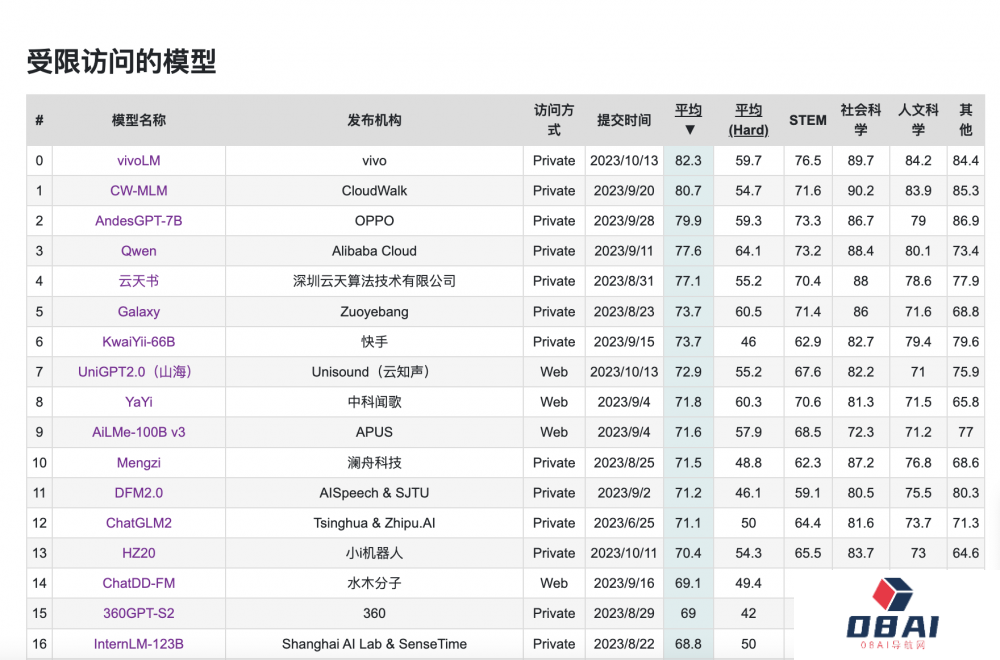Viewport: 1000px width, 660px height.
Task: Click the ChatDD-FM model link
Action: click(x=138, y=583)
